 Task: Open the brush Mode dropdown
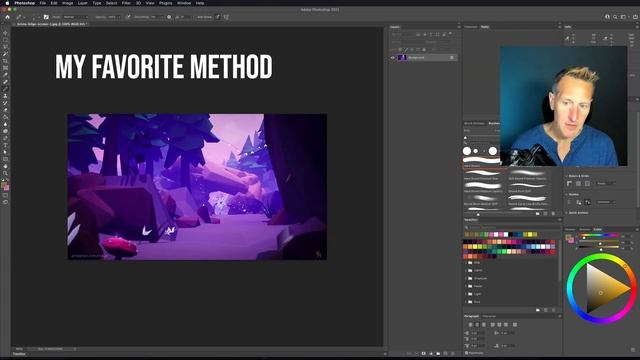(76, 17)
